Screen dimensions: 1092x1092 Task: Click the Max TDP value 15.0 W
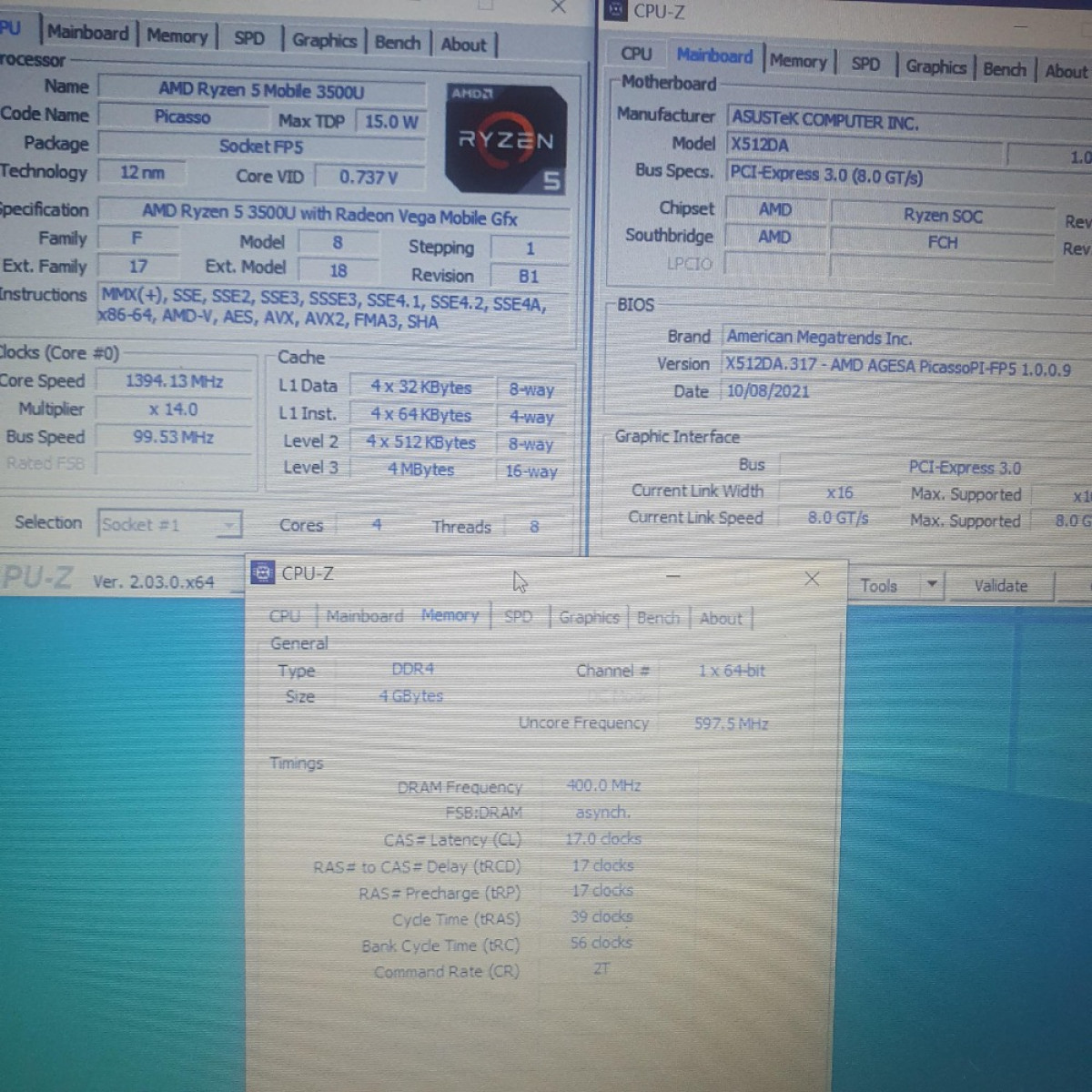[x=391, y=122]
